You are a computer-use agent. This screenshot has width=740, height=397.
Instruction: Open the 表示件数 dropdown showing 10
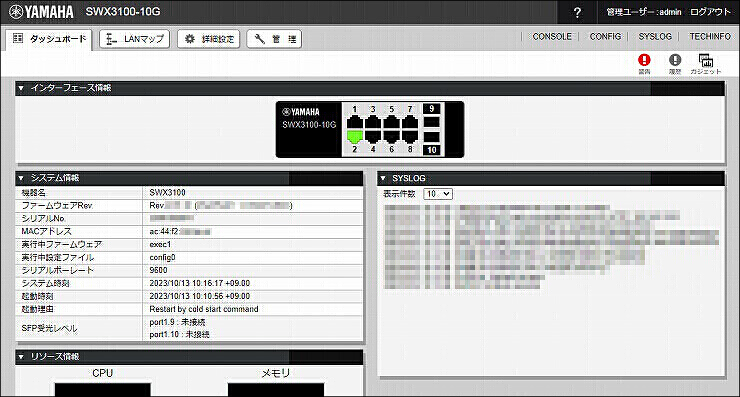click(438, 194)
